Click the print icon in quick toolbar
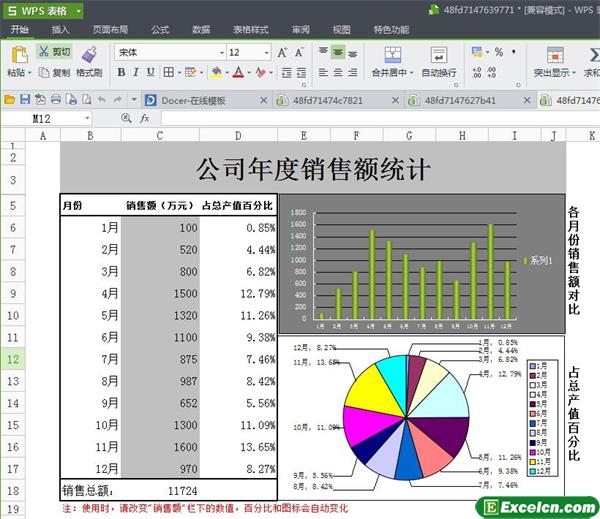600x519 pixels. pos(56,100)
